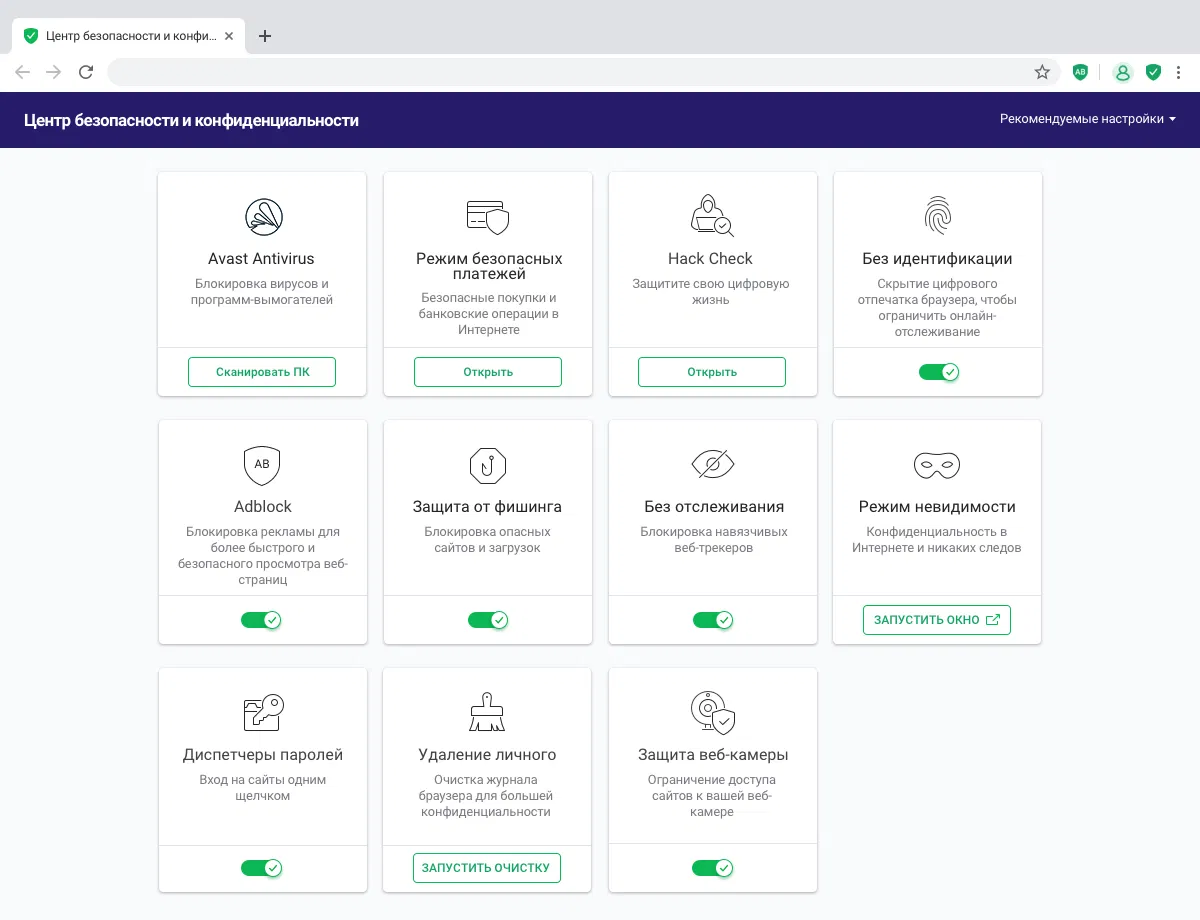Click the green shield security icon in toolbar

pos(1153,72)
